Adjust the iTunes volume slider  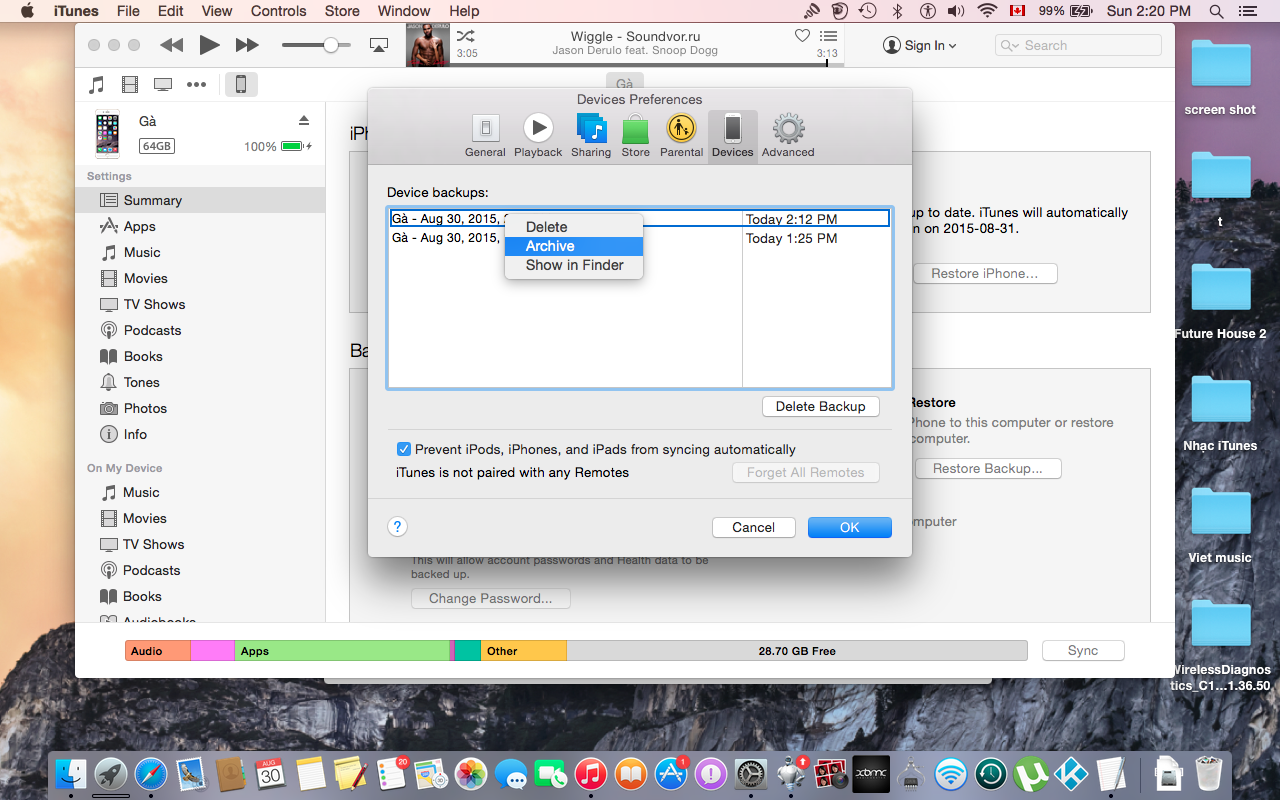click(316, 45)
